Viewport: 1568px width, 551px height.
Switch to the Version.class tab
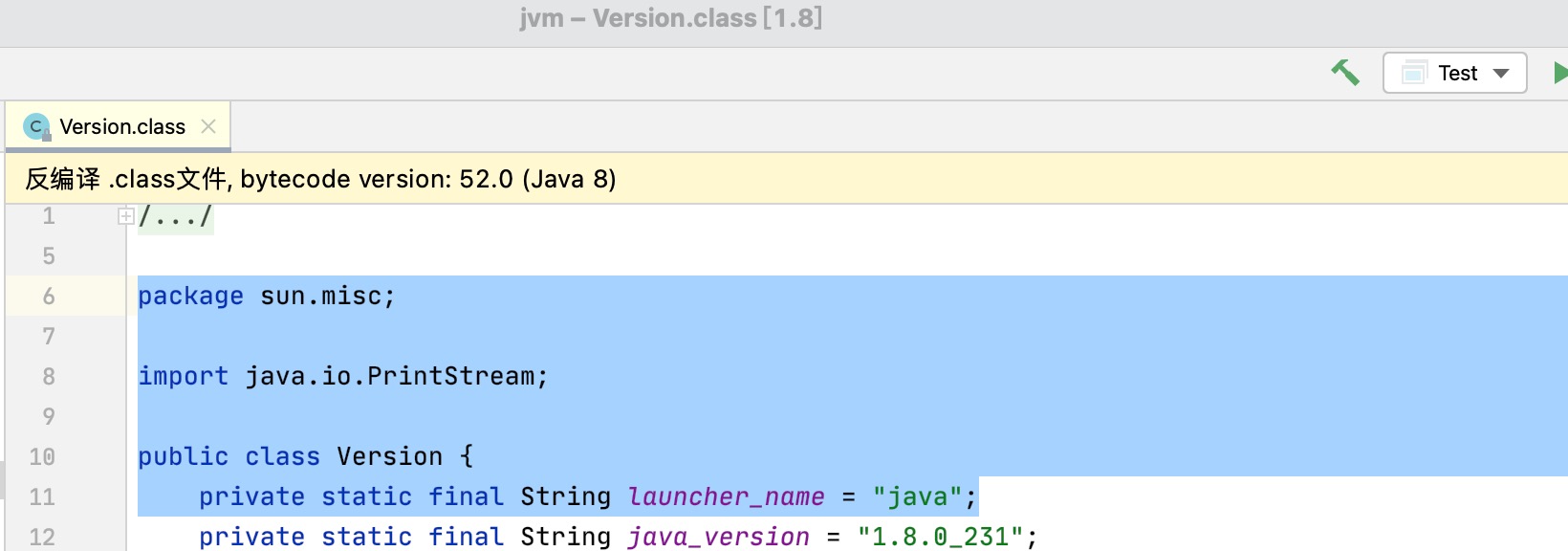[x=122, y=126]
